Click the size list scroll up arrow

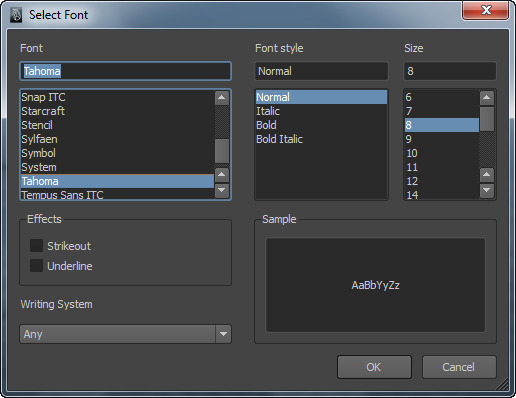coord(487,98)
